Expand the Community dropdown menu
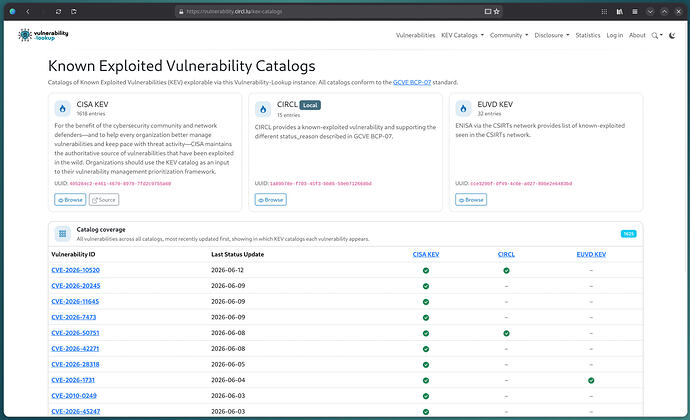 [x=509, y=35]
